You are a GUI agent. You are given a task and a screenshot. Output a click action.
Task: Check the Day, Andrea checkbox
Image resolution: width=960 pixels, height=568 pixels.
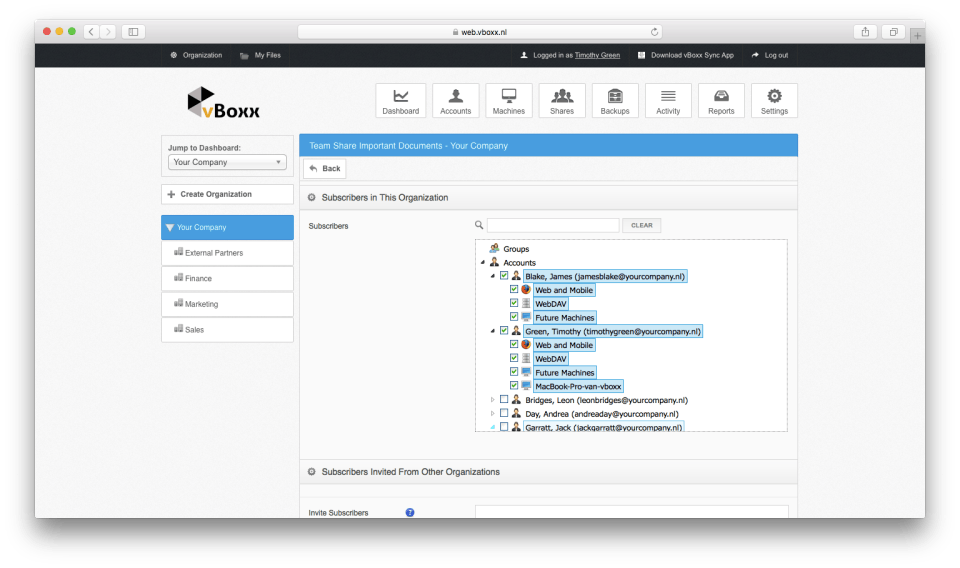point(504,413)
